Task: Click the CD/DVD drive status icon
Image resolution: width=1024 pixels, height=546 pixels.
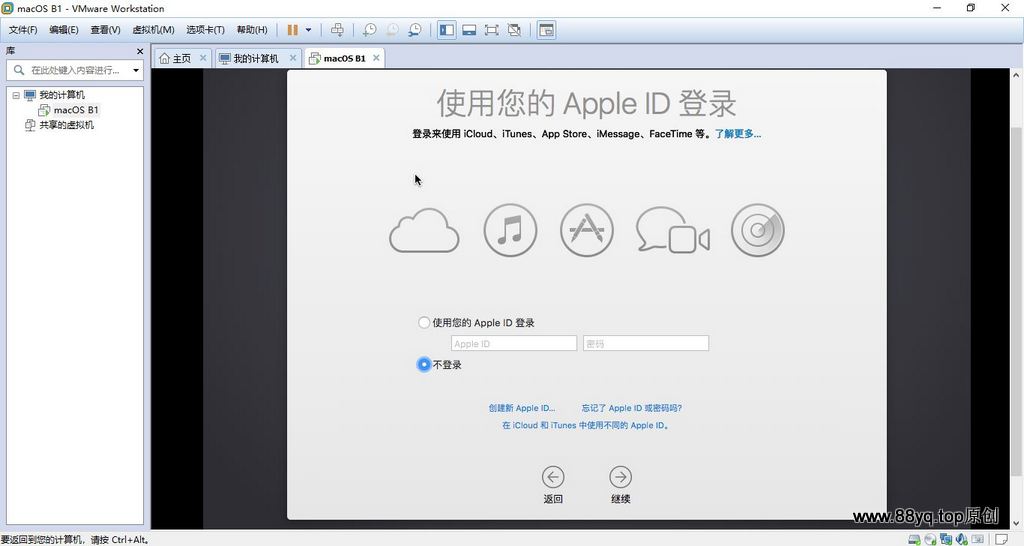Action: pos(930,539)
